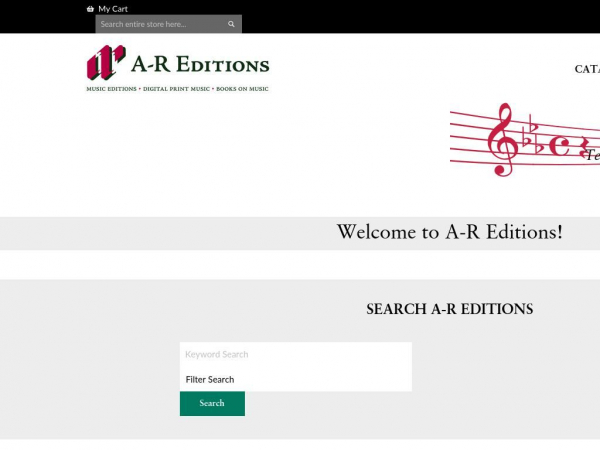Click the music staff banner image
This screenshot has width=600, height=450.
[525, 140]
